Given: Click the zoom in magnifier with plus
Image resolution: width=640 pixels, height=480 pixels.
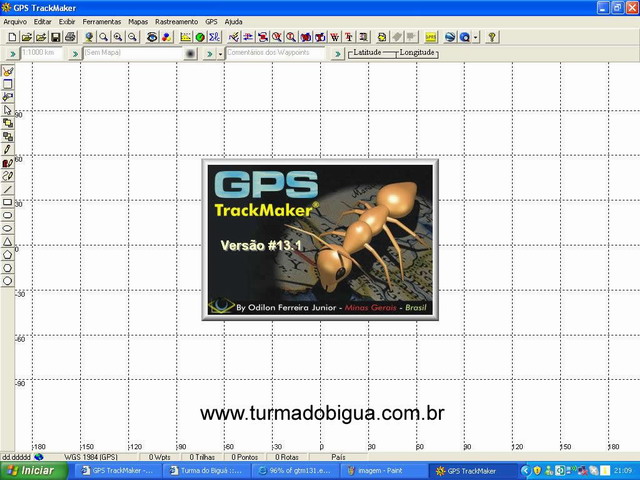Looking at the screenshot, I should click(118, 37).
